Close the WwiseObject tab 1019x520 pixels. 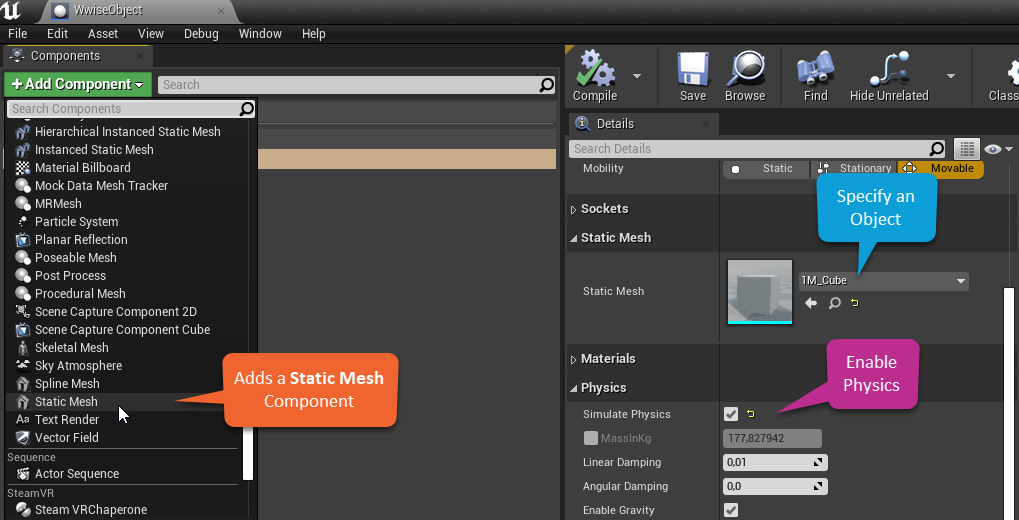(x=221, y=11)
